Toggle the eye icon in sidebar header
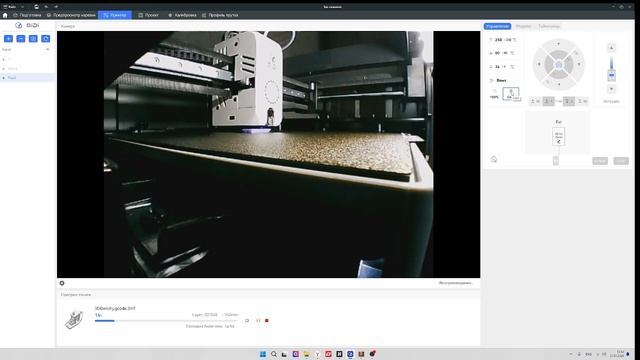The width and height of the screenshot is (640, 360). [x=48, y=49]
